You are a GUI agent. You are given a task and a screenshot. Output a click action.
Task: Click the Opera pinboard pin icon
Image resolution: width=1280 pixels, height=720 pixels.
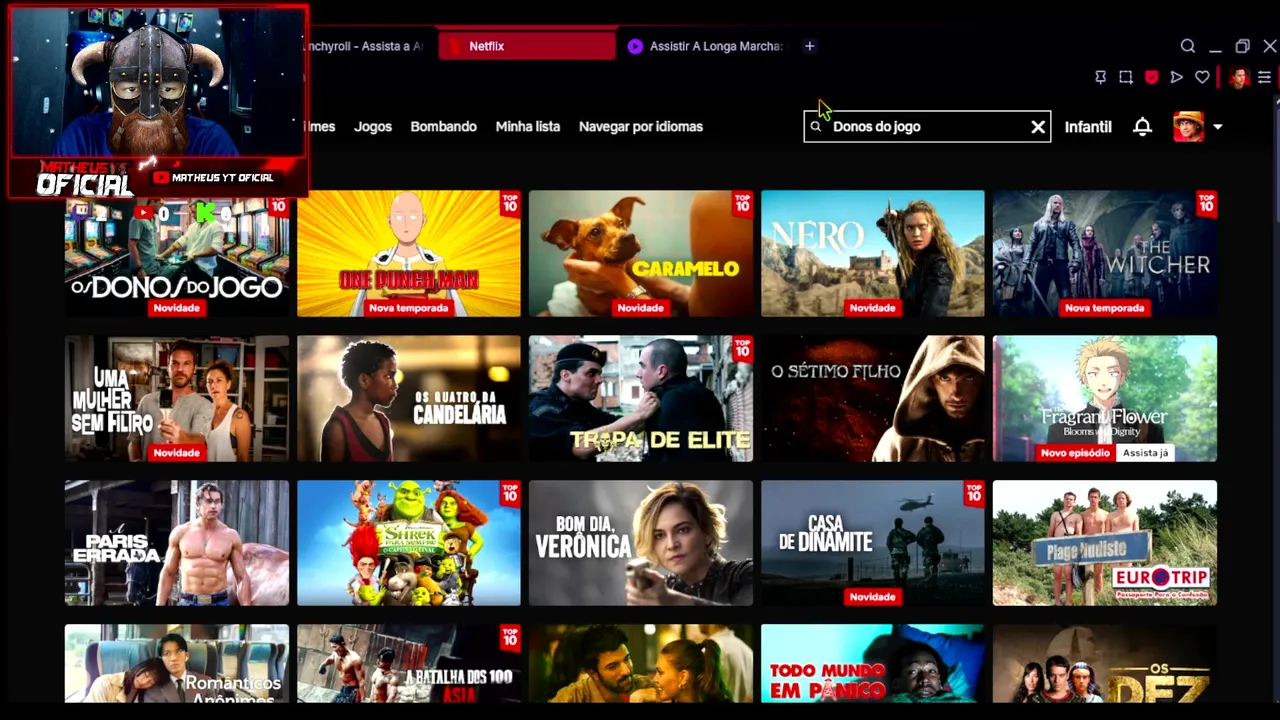[1101, 77]
